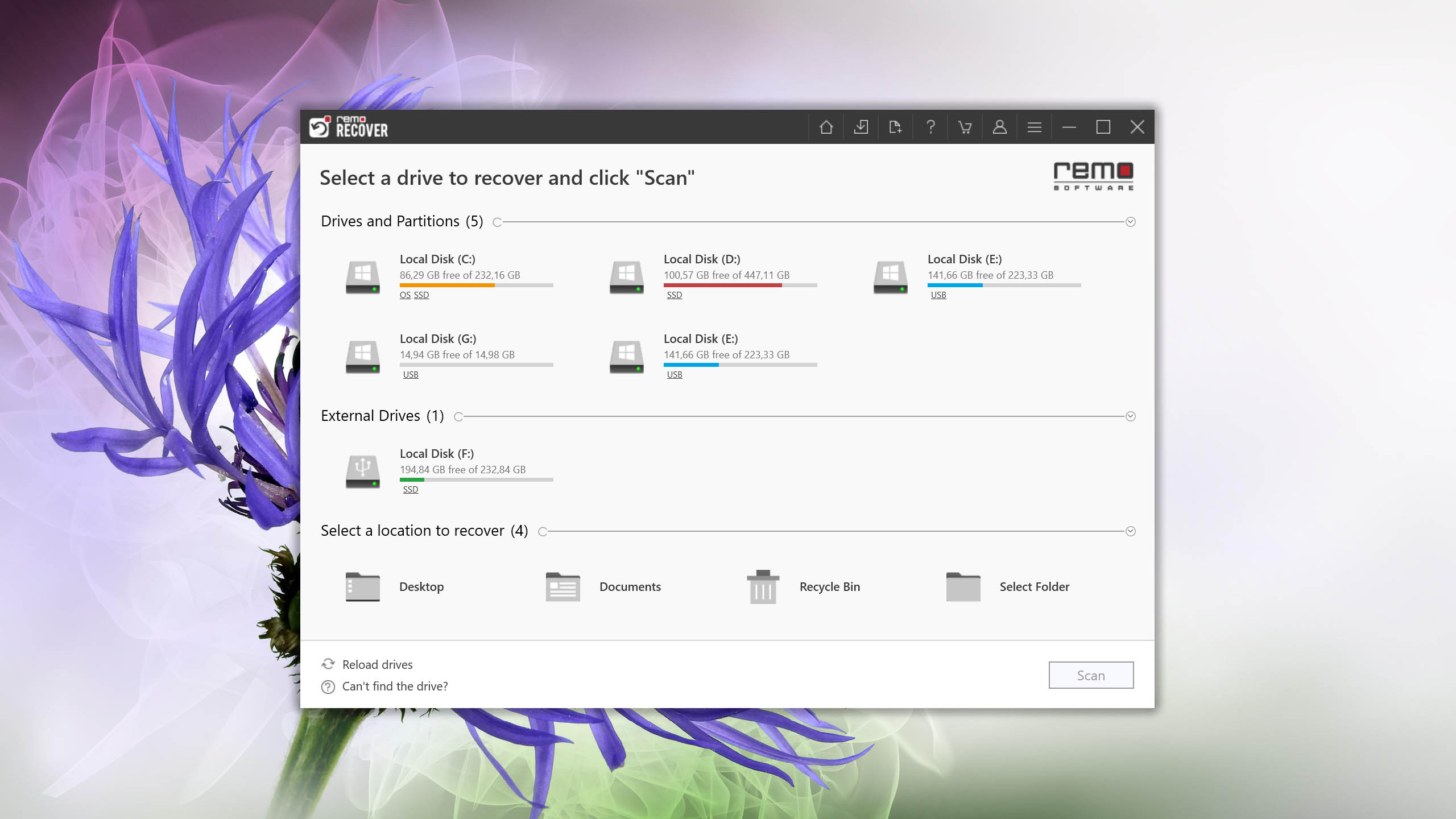Collapse the External Drives section
Image resolution: width=1456 pixels, height=819 pixels.
click(1131, 416)
